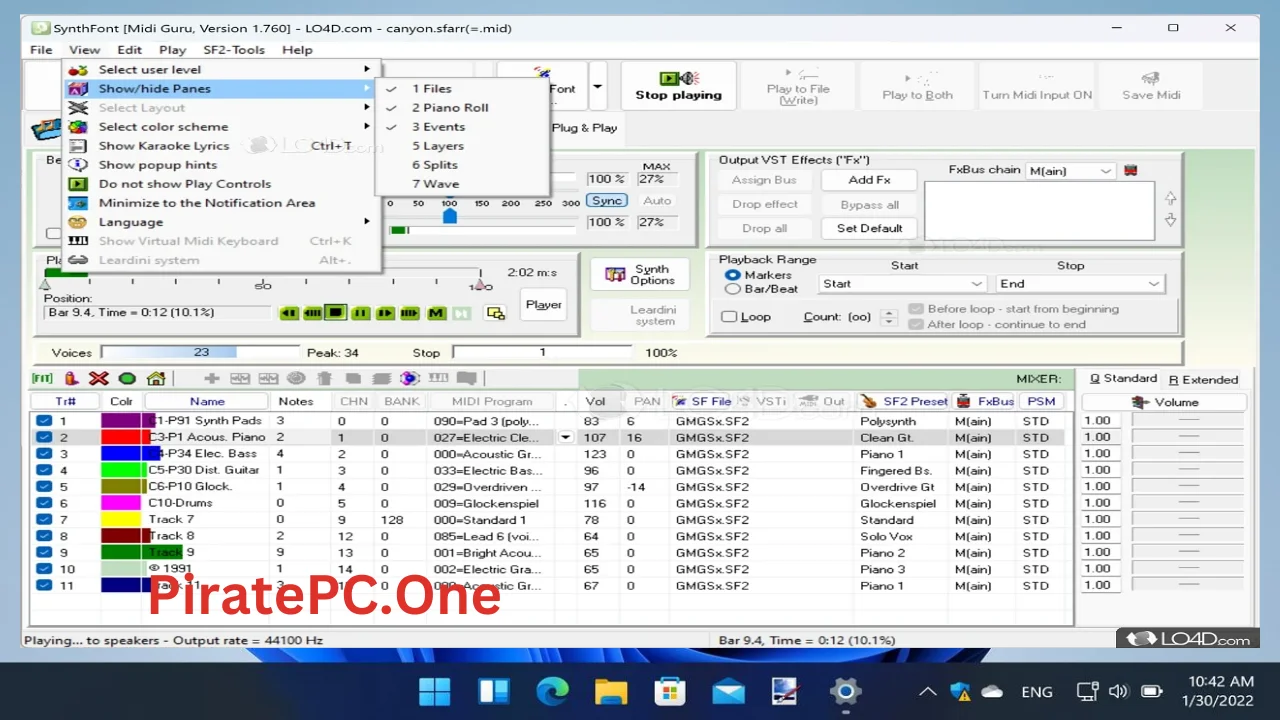Click the red lipstick-shaped icon in tracks toolbar
Screen dimensions: 1280x720
[71, 379]
